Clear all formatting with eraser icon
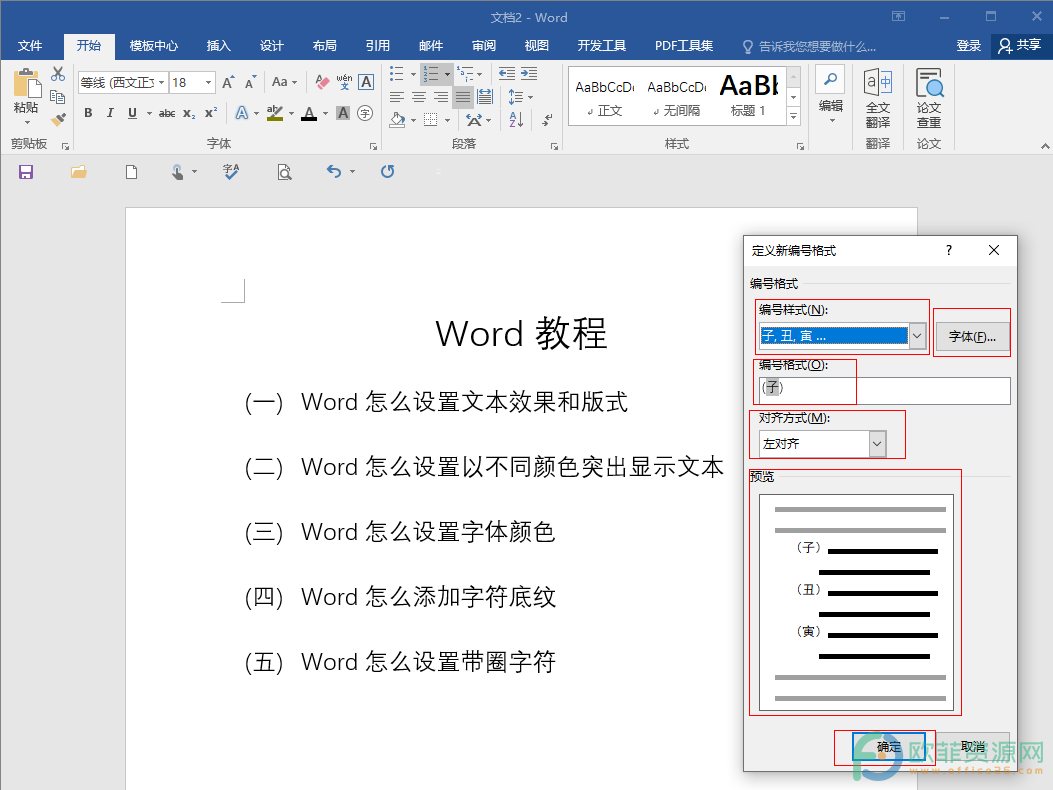 click(x=322, y=83)
